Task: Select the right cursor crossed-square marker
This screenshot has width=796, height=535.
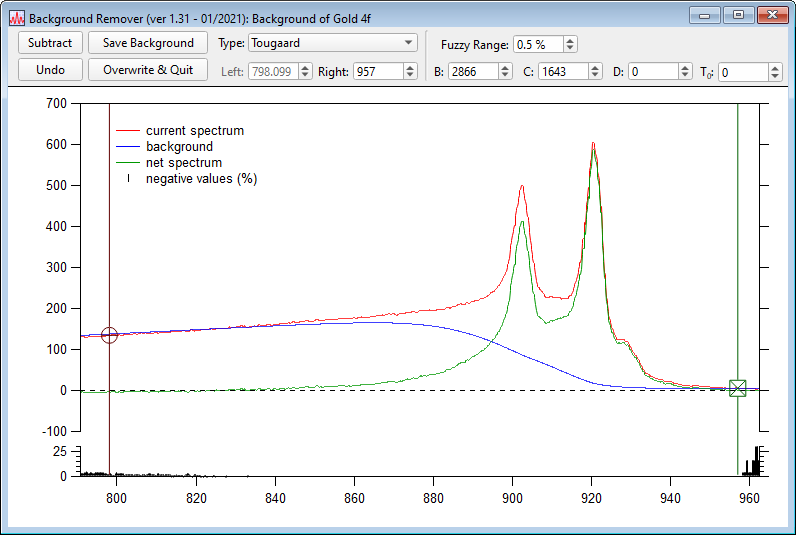Action: (738, 388)
